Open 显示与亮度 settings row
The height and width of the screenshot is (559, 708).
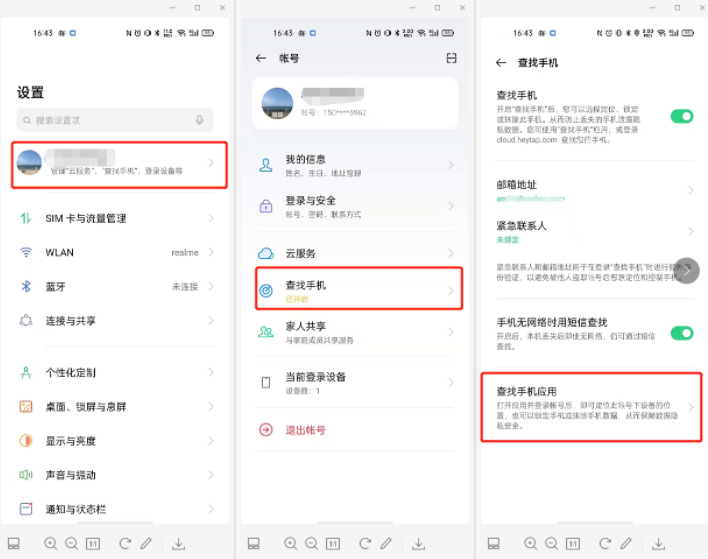(116, 441)
